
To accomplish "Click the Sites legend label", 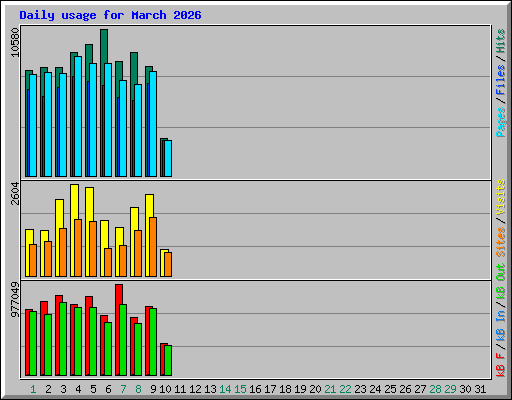I will click(x=501, y=241).
